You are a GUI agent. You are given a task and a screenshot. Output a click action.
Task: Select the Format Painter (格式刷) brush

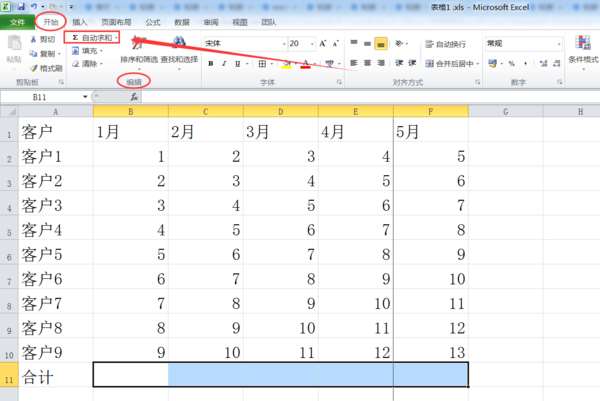point(34,68)
